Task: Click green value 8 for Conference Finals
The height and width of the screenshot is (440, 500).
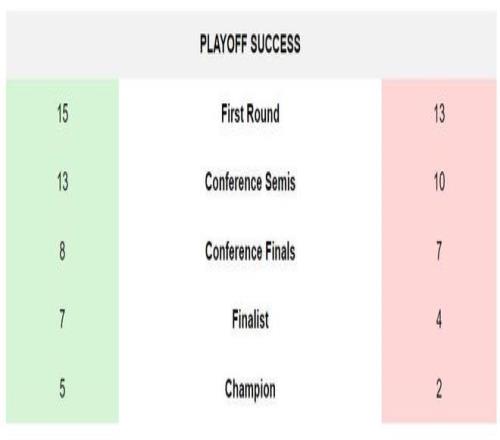Action: pyautogui.click(x=62, y=251)
